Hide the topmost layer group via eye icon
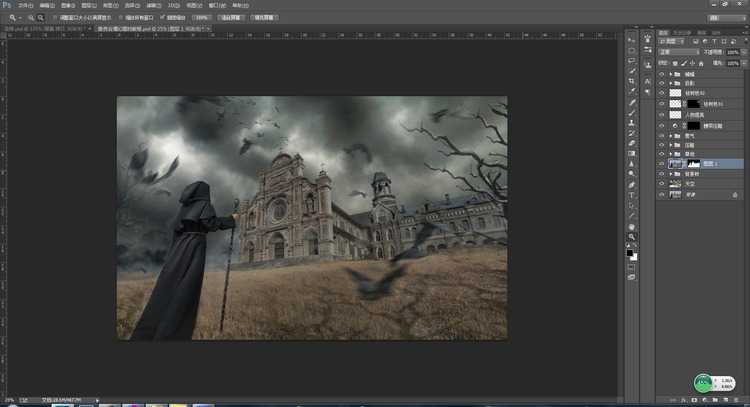 click(661, 74)
